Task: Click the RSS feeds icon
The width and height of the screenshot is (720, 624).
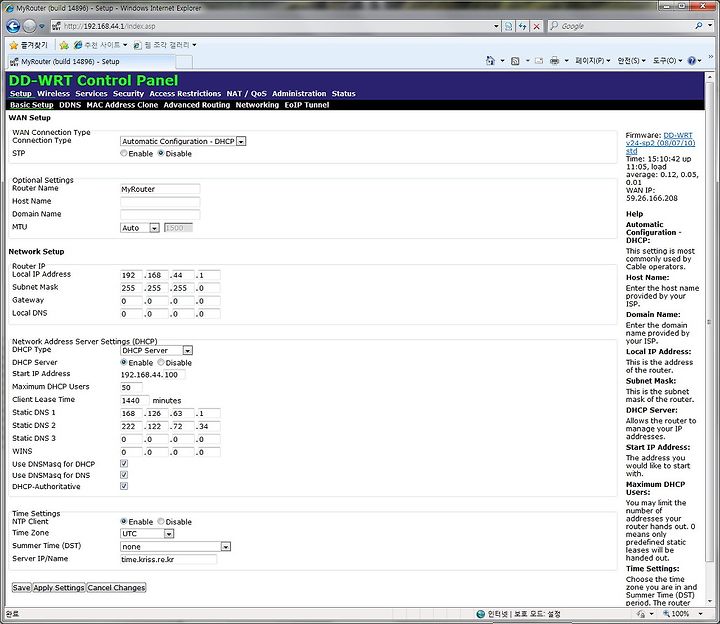Action: click(x=515, y=61)
